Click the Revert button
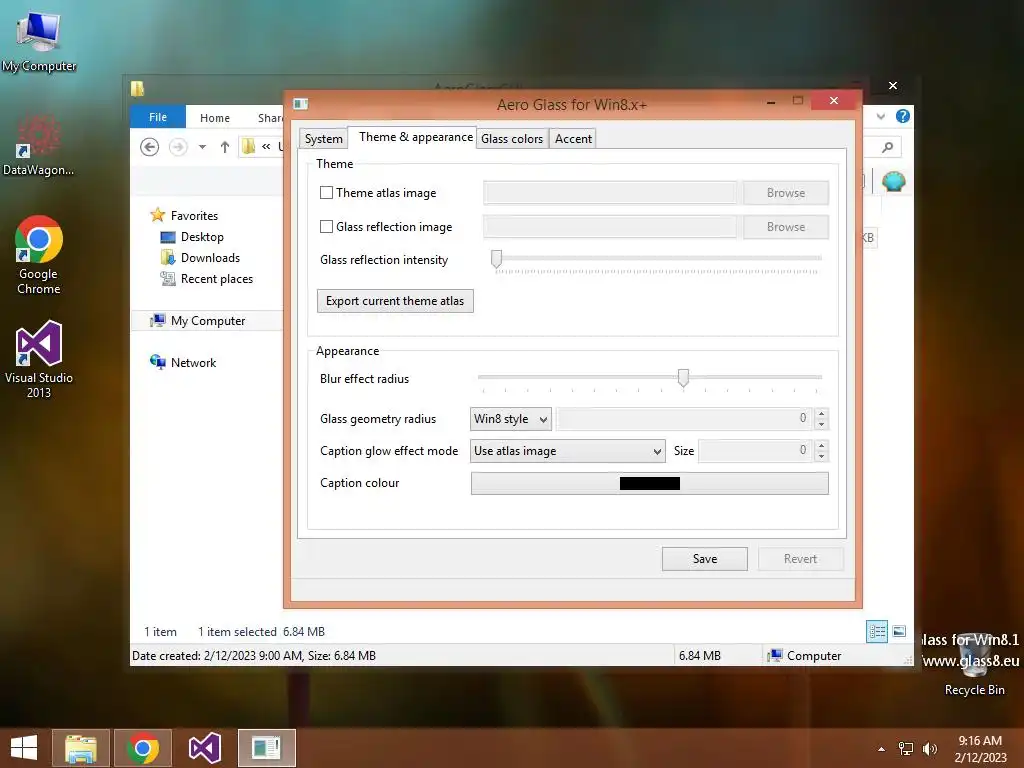 [x=801, y=559]
